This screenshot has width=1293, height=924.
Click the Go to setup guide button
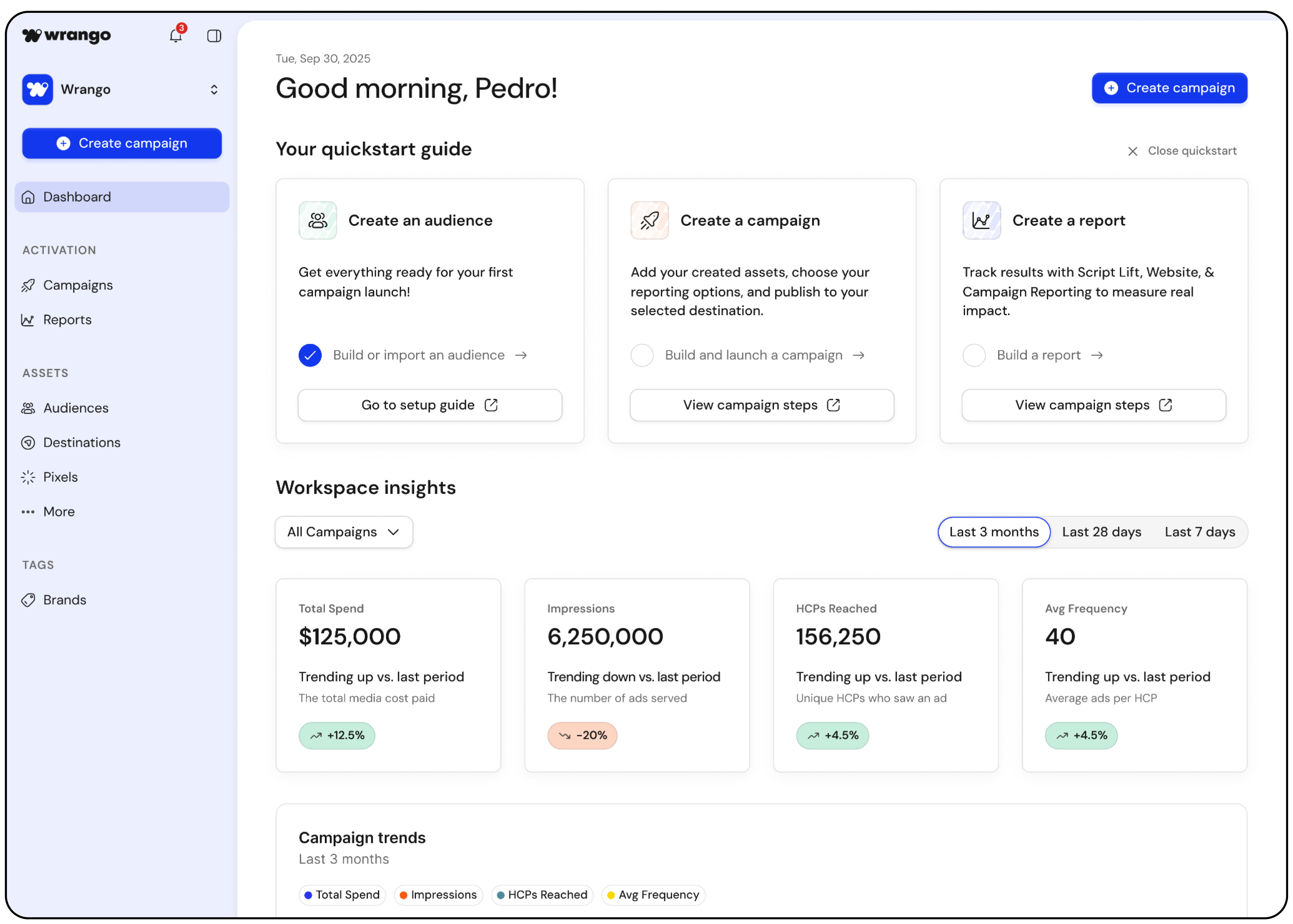(429, 405)
